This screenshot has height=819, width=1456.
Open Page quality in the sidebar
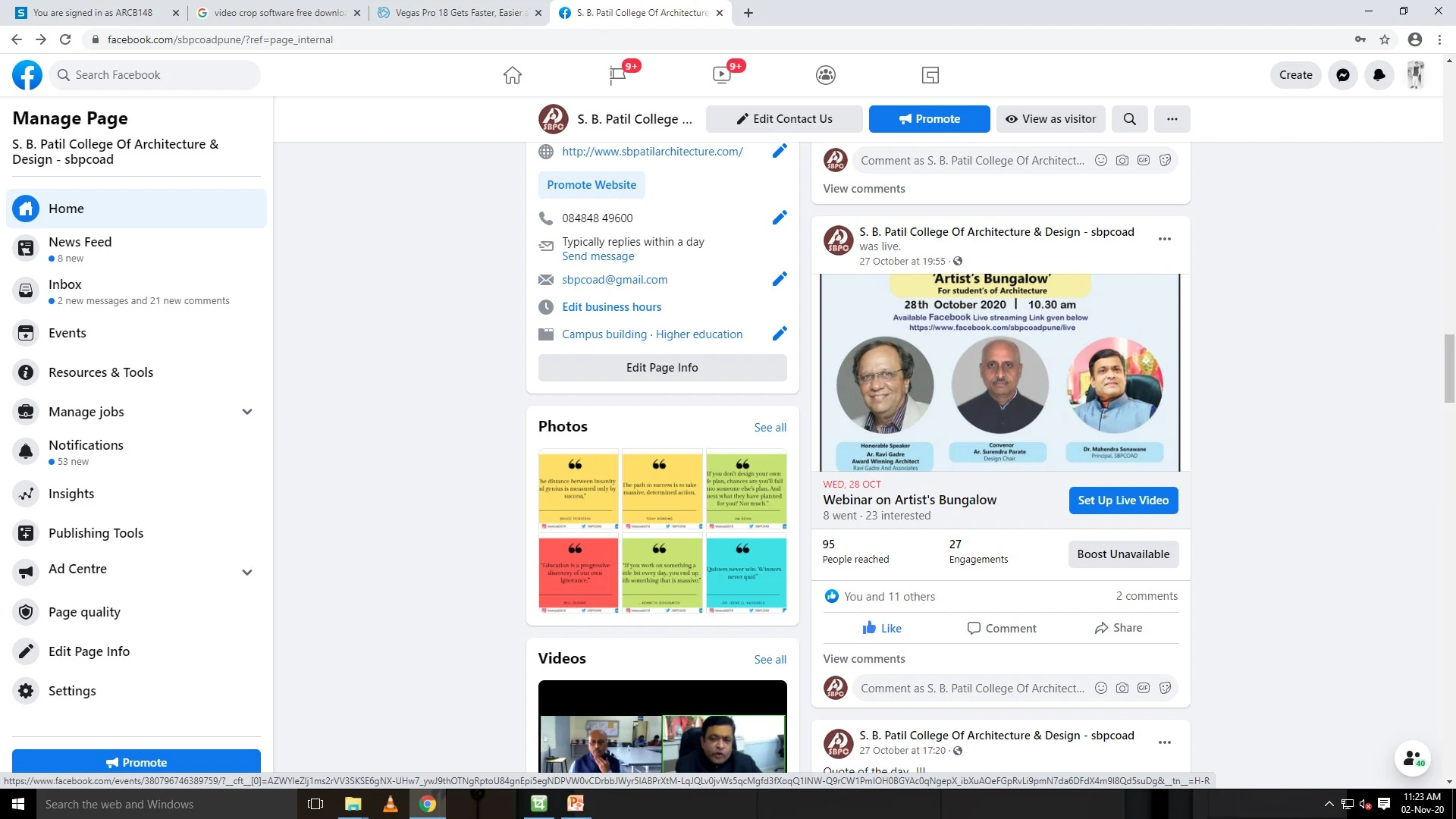coord(136,612)
